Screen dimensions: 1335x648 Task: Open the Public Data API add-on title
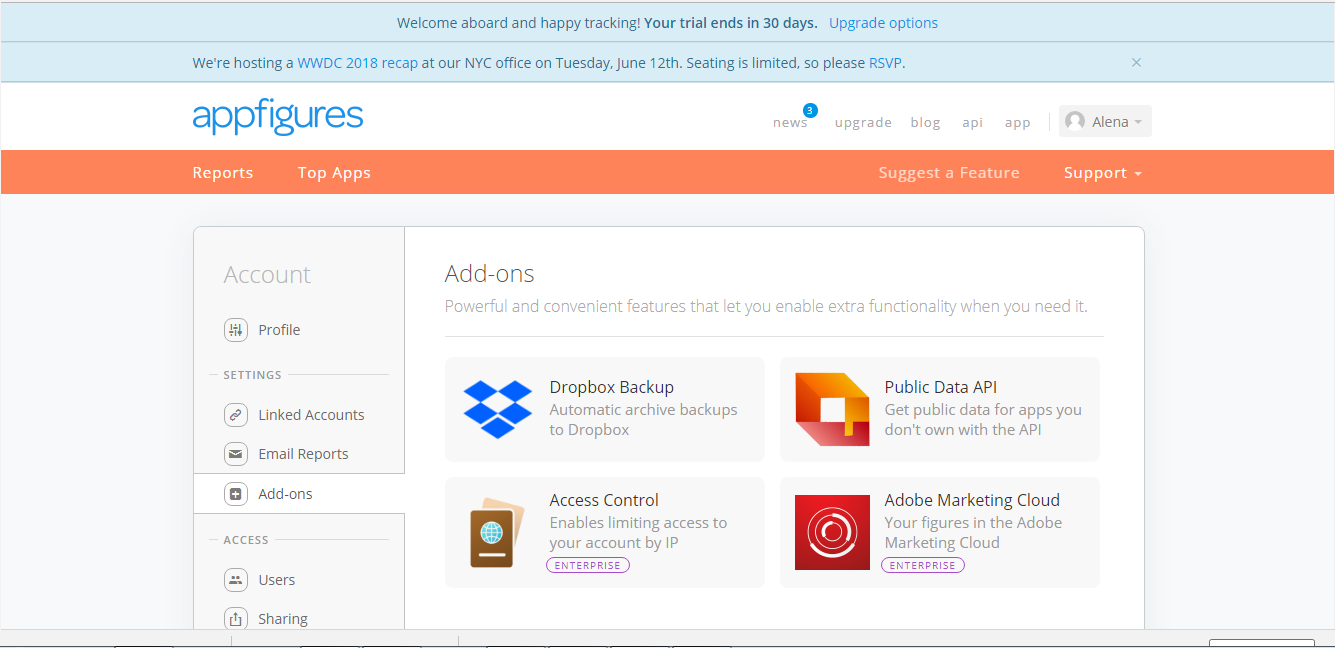[x=940, y=387]
